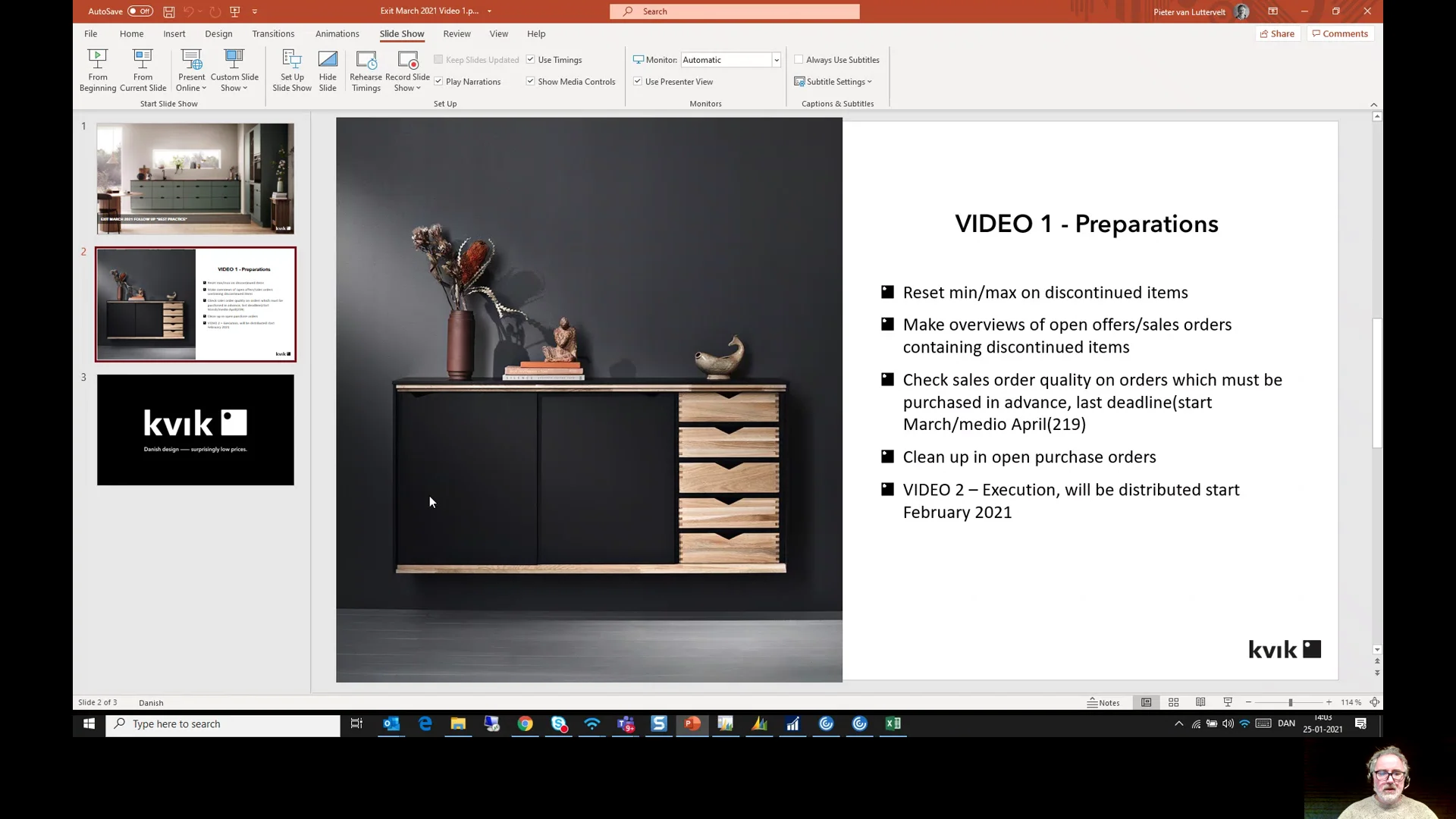Switch to Slide Sorter view
Image resolution: width=1456 pixels, height=819 pixels.
[1173, 702]
